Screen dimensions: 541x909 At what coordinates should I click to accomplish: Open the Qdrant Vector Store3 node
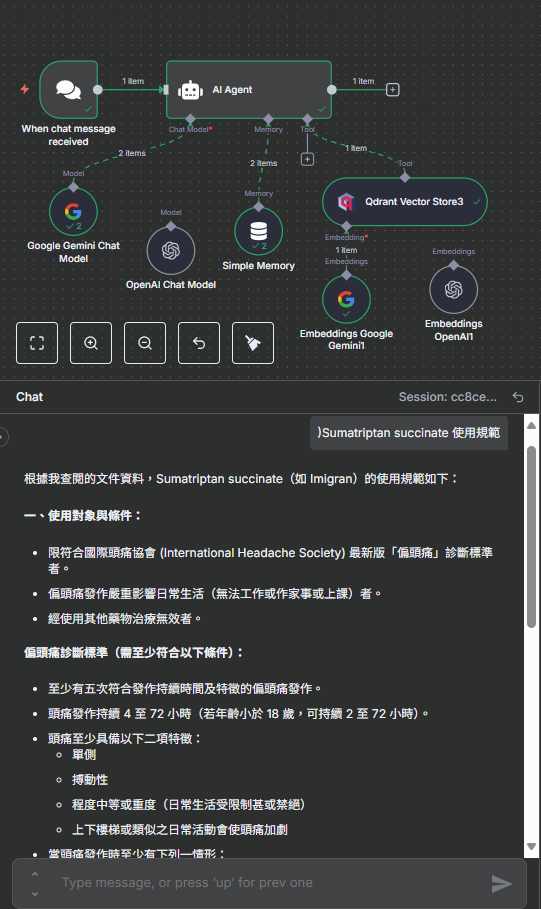pos(405,202)
